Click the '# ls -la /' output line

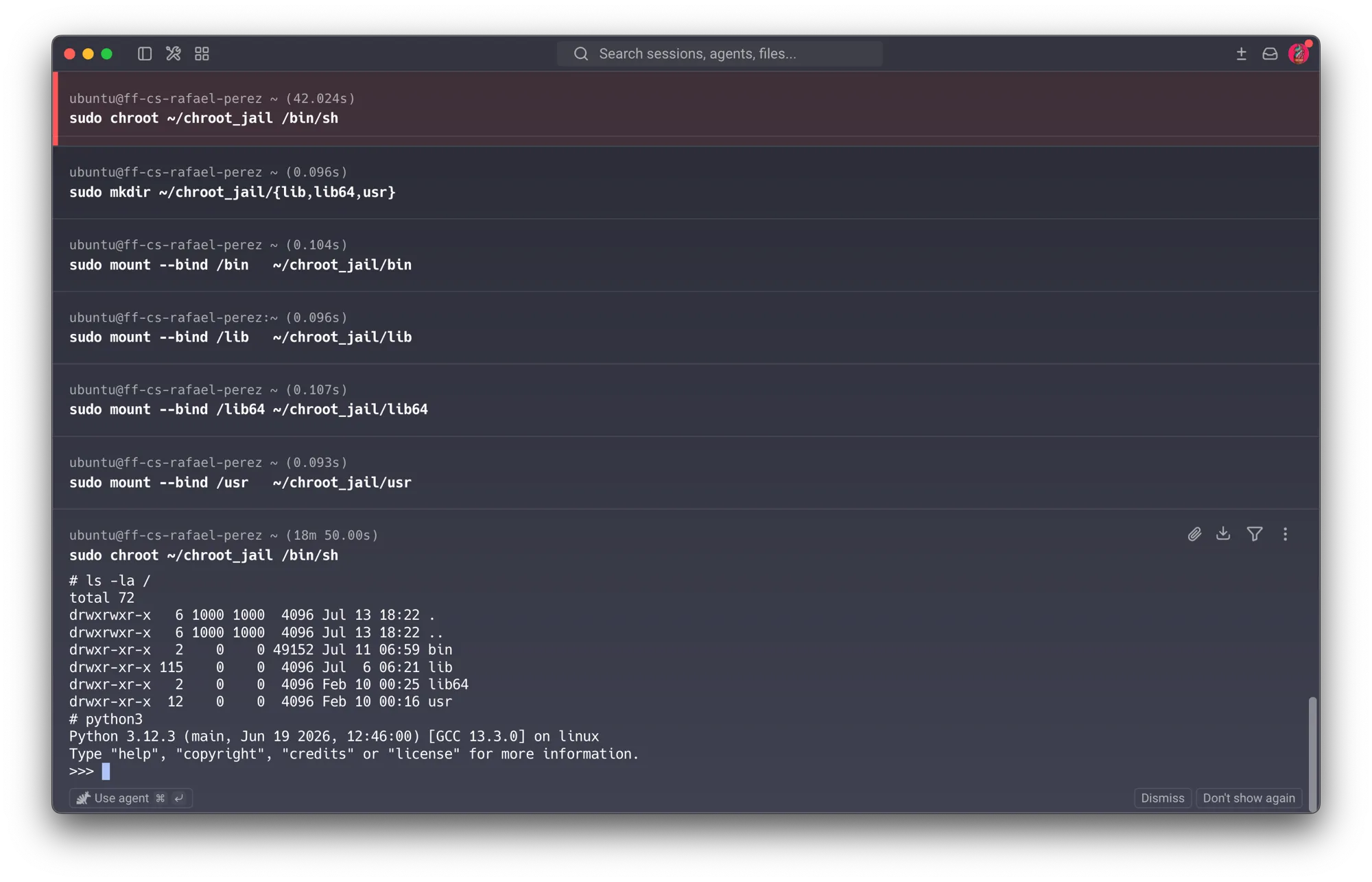[110, 581]
